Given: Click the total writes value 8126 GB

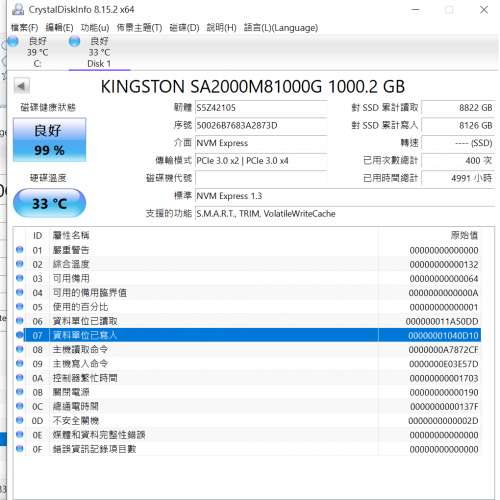Looking at the screenshot, I should (x=458, y=125).
